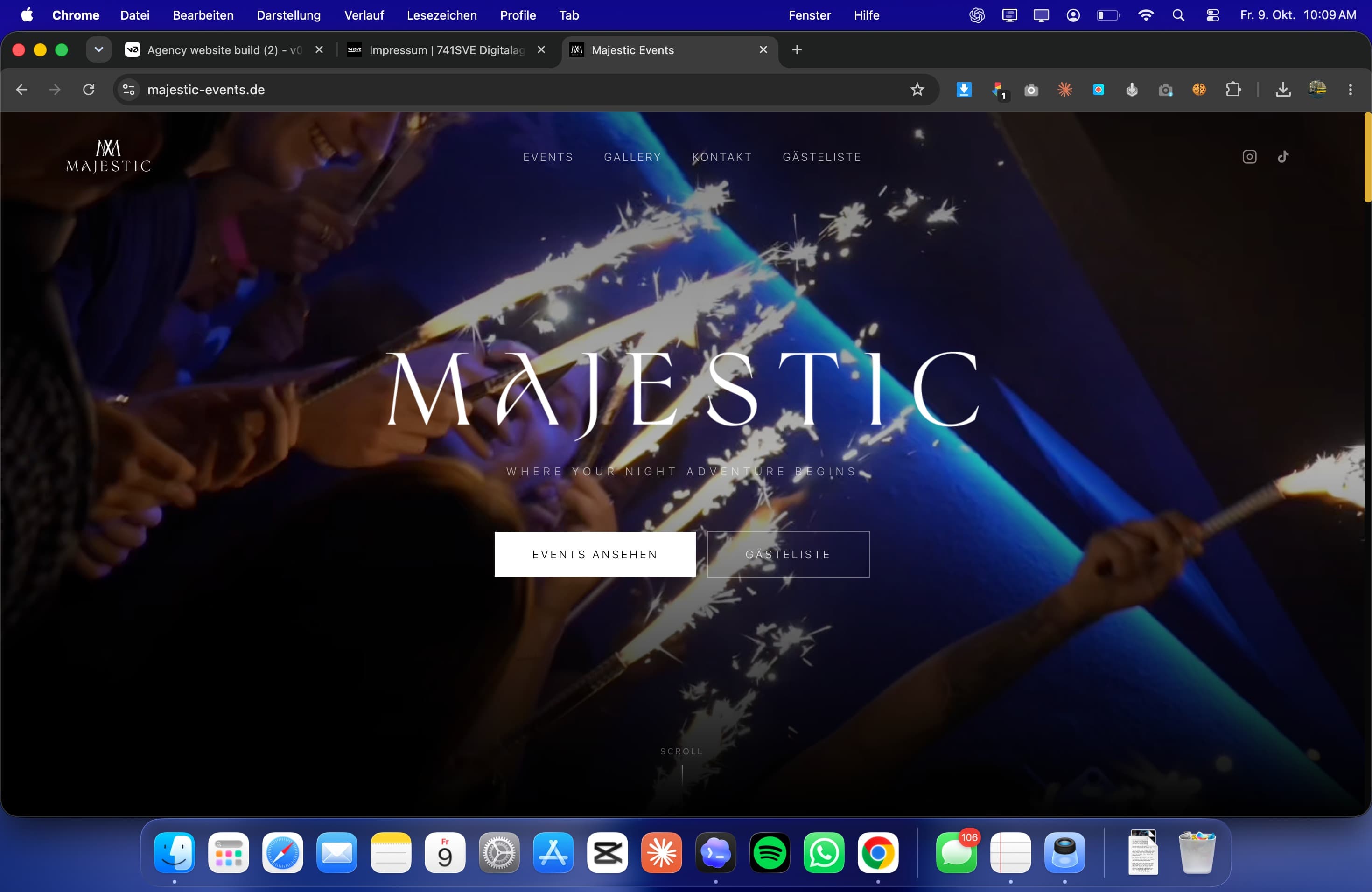1372x892 pixels.
Task: Go back with browser back arrow
Action: coord(21,89)
